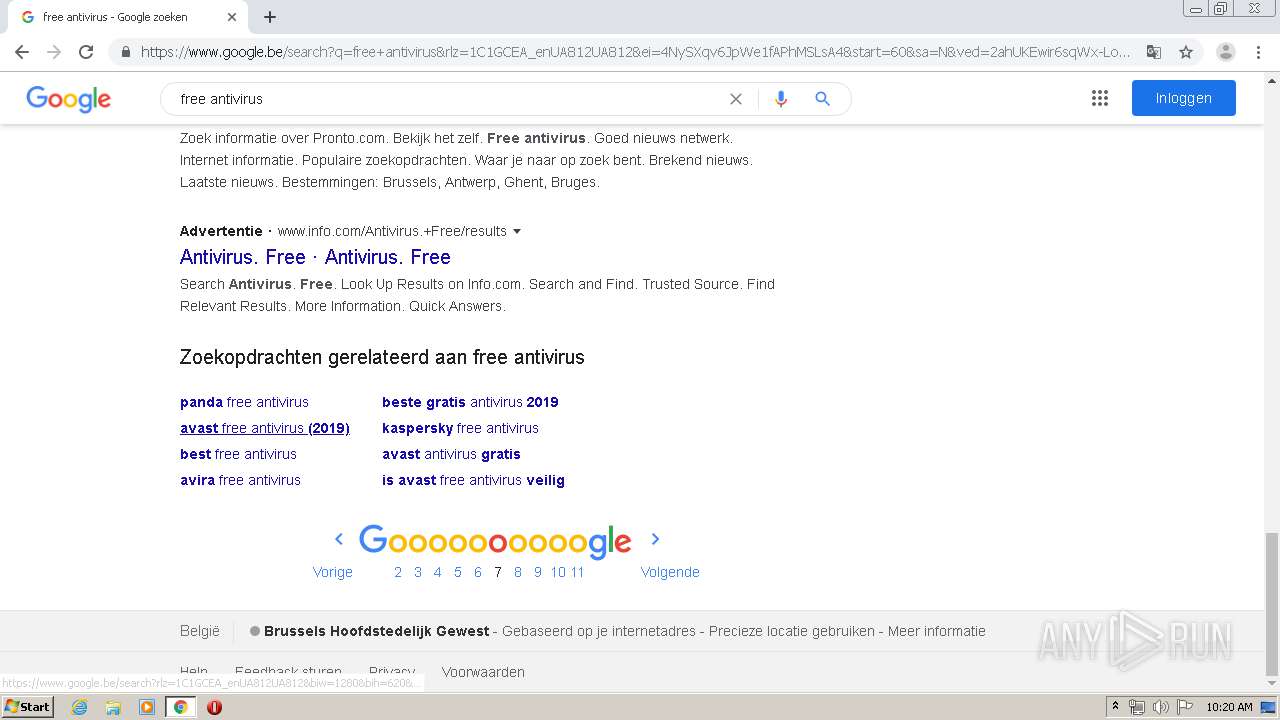1280x720 pixels.
Task: Open the Chrome profile avatar
Action: click(x=1226, y=52)
